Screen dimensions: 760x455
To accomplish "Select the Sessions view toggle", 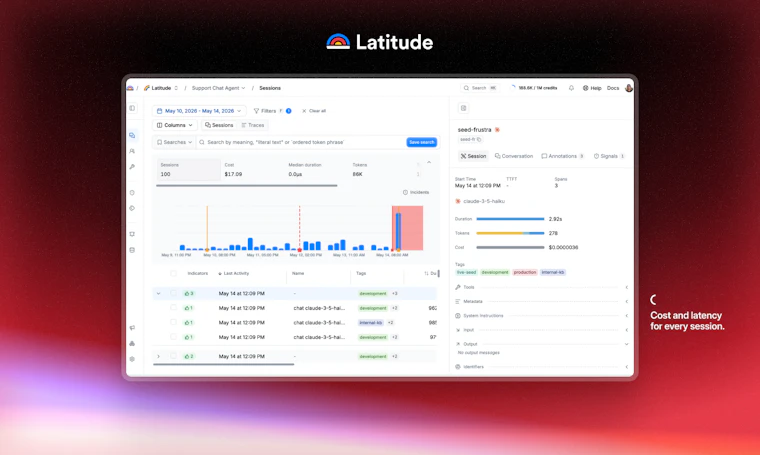I will pos(219,125).
